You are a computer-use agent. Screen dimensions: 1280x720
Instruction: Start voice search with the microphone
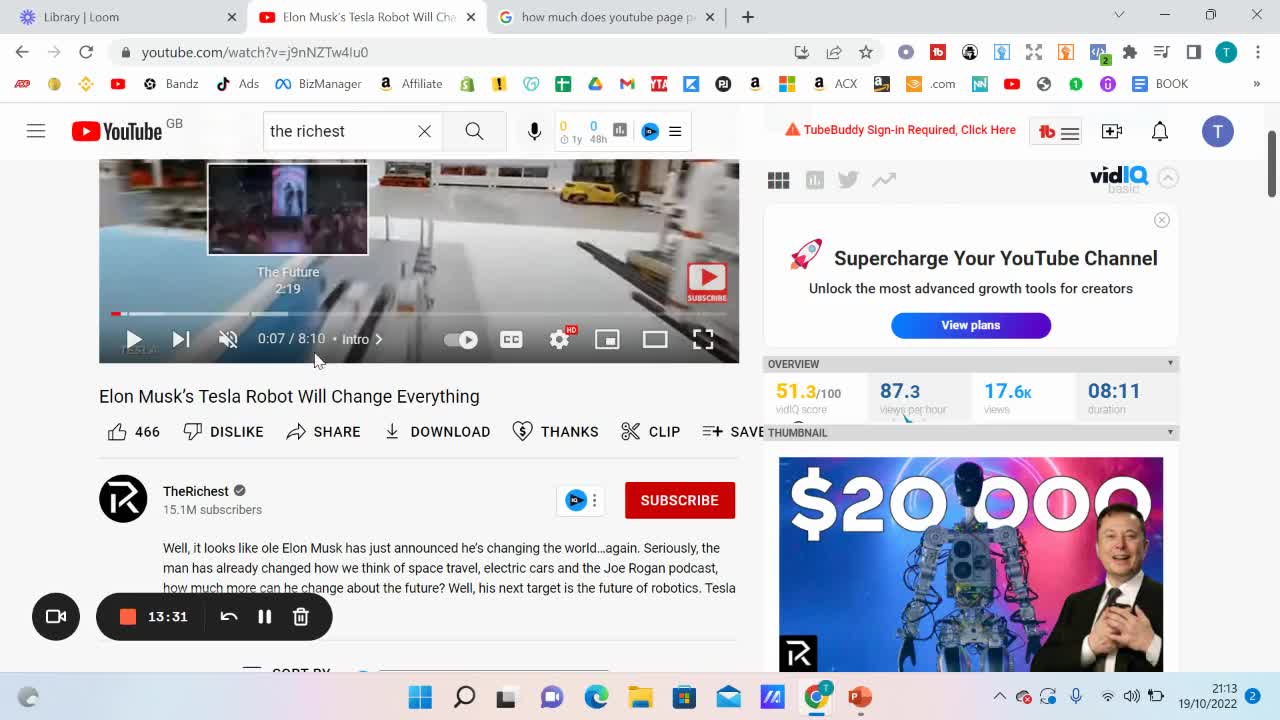pos(534,131)
